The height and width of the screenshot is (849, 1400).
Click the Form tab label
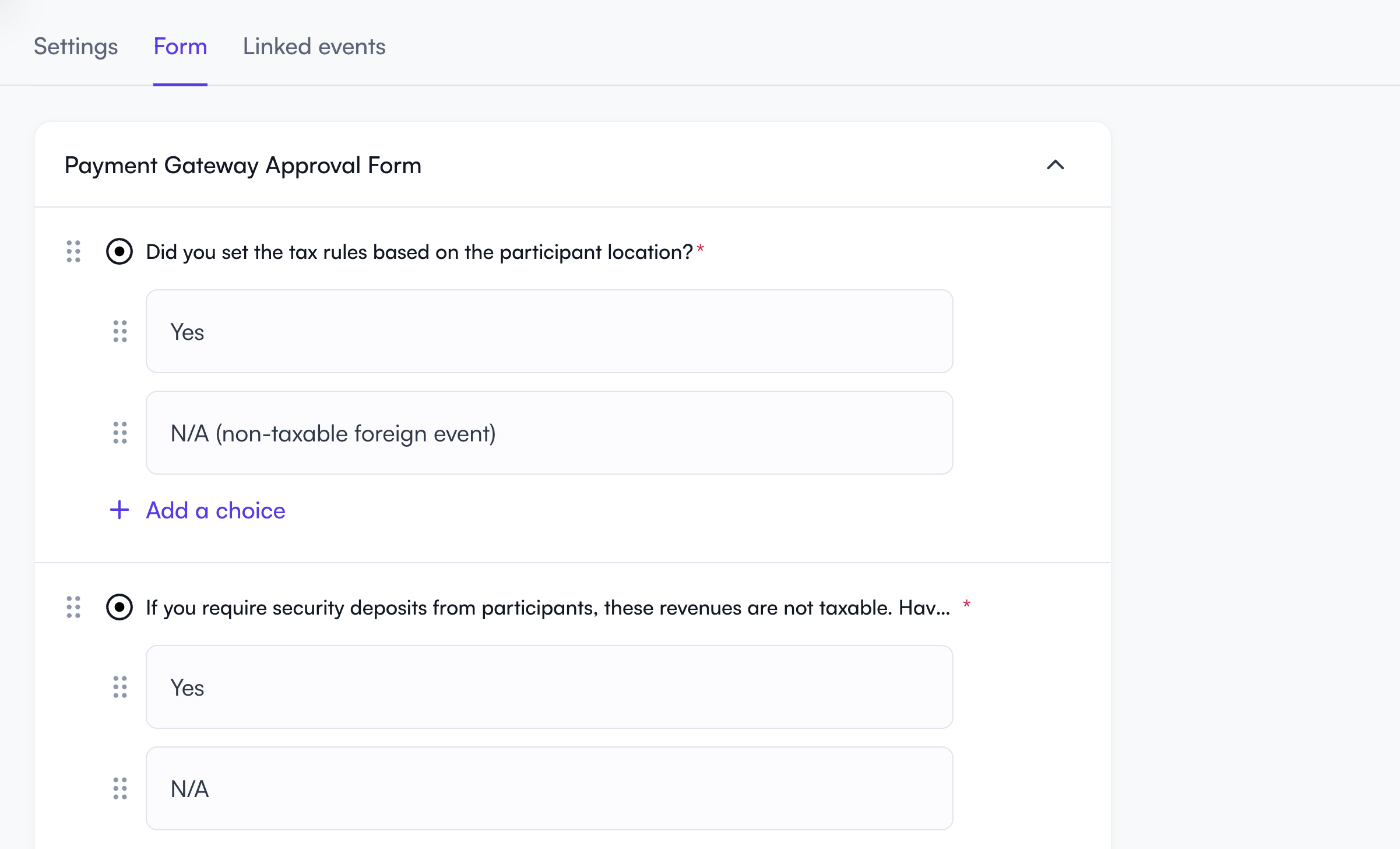pyautogui.click(x=180, y=47)
